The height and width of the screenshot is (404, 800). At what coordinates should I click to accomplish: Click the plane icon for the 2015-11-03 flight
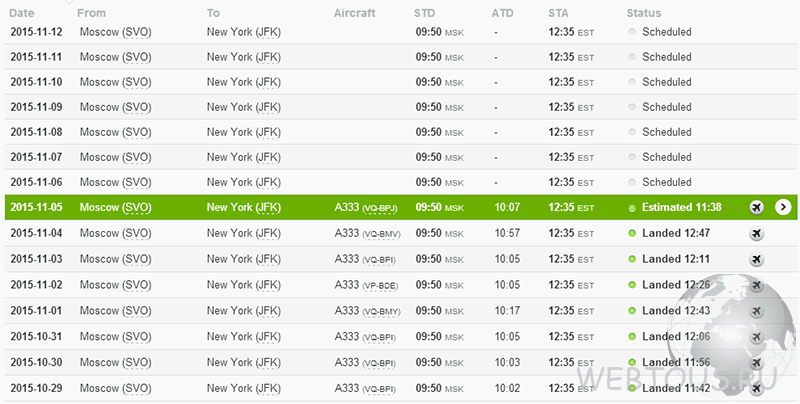coord(757,259)
